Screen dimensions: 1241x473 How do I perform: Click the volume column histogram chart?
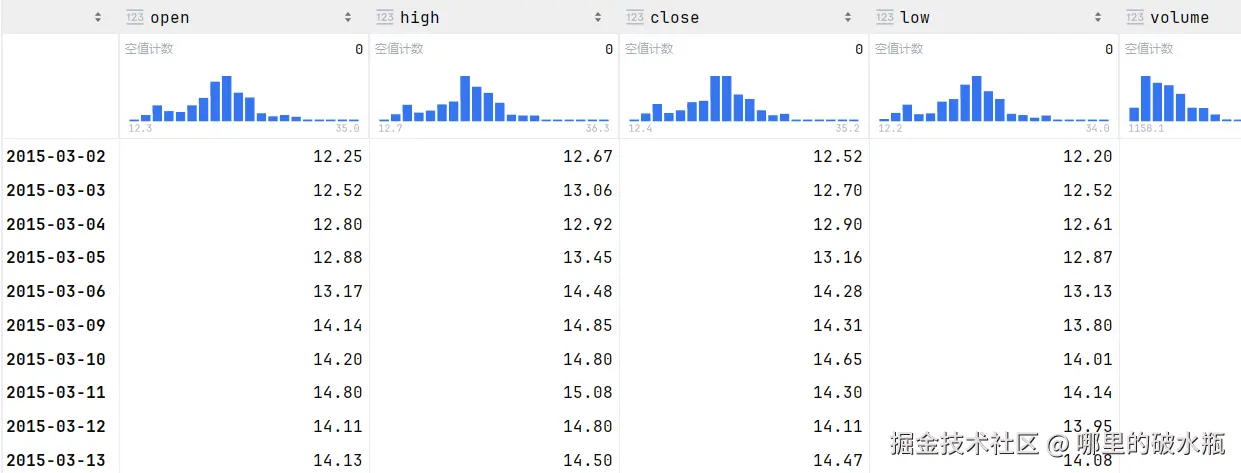pyautogui.click(x=1185, y=98)
